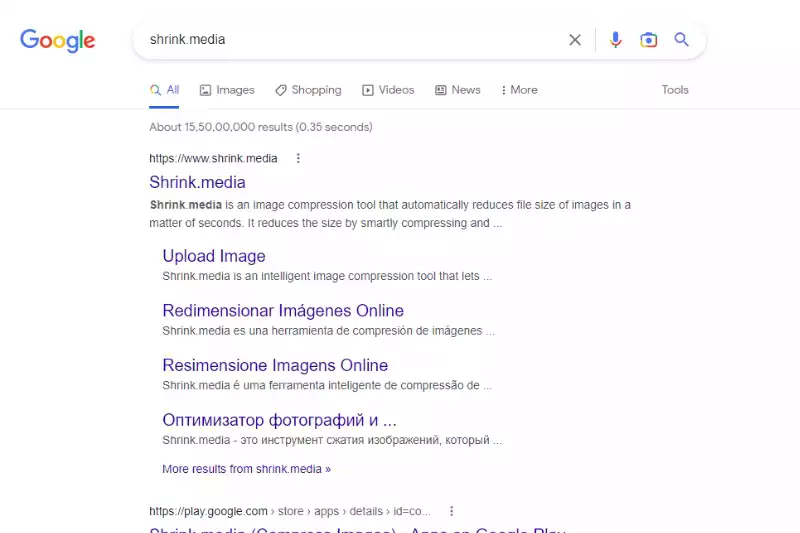Switch to the Images tab
Image resolution: width=800 pixels, height=533 pixels.
click(227, 90)
